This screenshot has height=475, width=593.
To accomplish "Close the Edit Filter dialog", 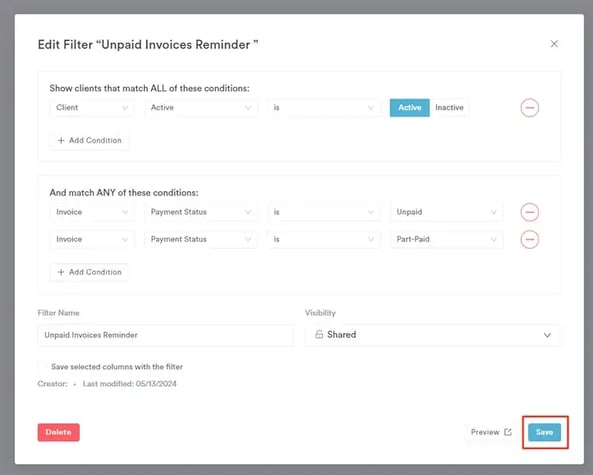I will point(554,44).
